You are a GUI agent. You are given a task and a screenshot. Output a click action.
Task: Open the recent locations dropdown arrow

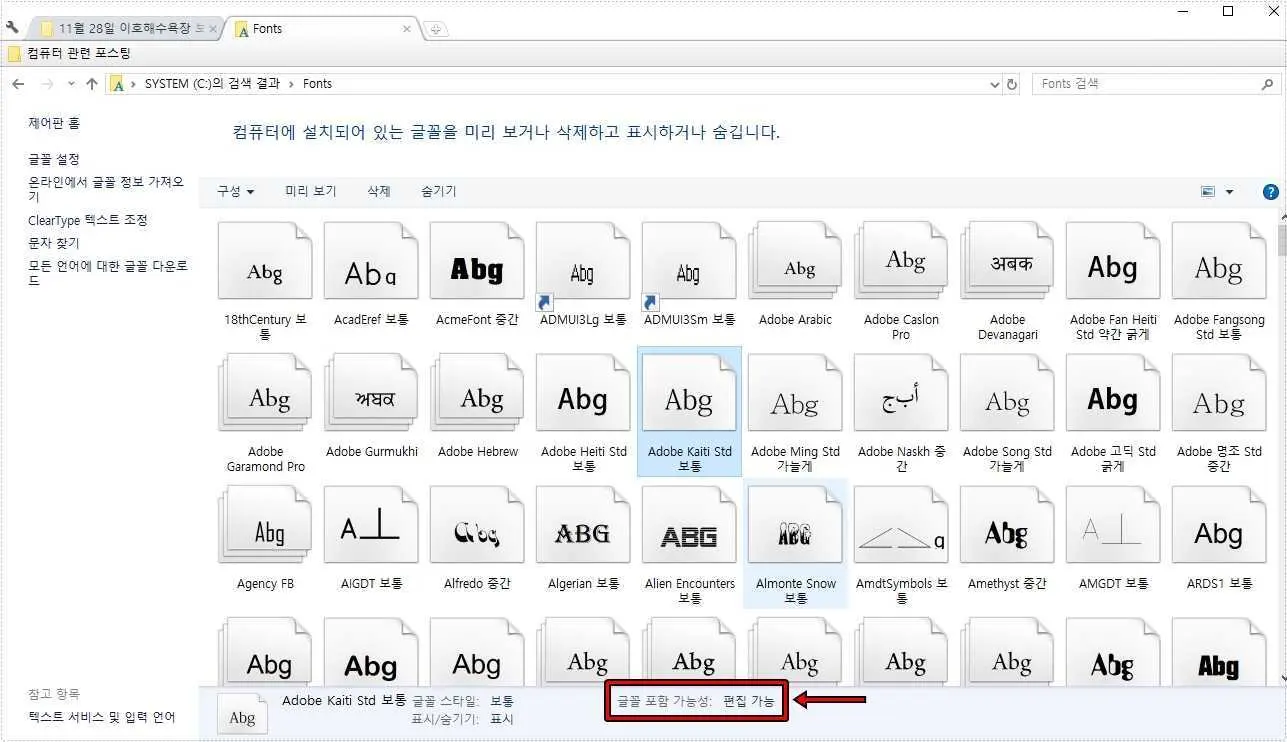(x=71, y=84)
